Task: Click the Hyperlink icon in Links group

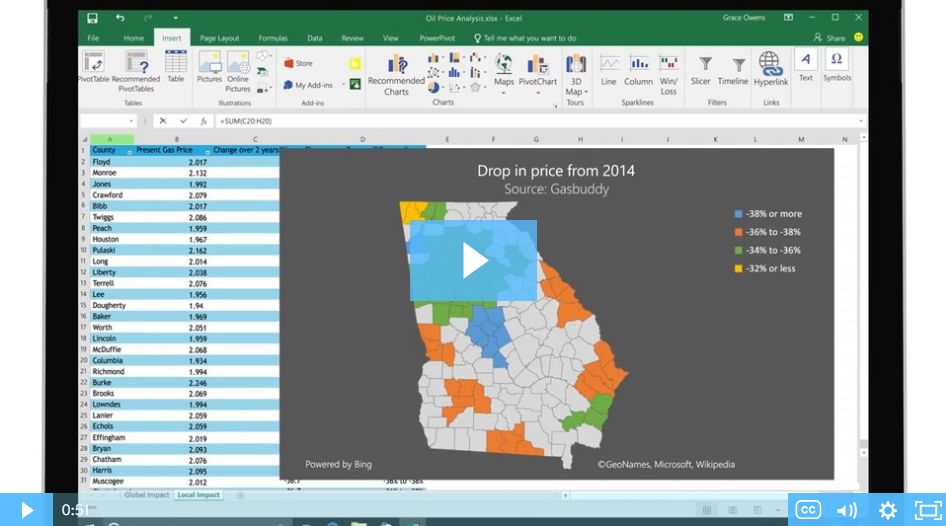Action: [770, 68]
